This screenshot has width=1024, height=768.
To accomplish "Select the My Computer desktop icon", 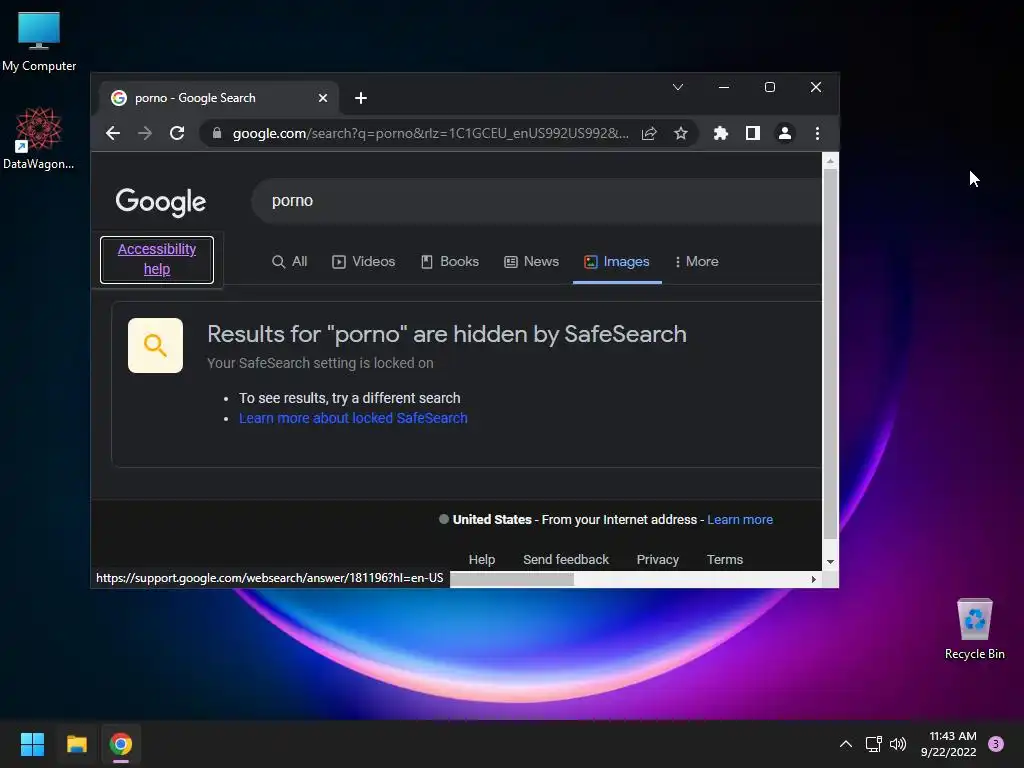I will tap(39, 42).
